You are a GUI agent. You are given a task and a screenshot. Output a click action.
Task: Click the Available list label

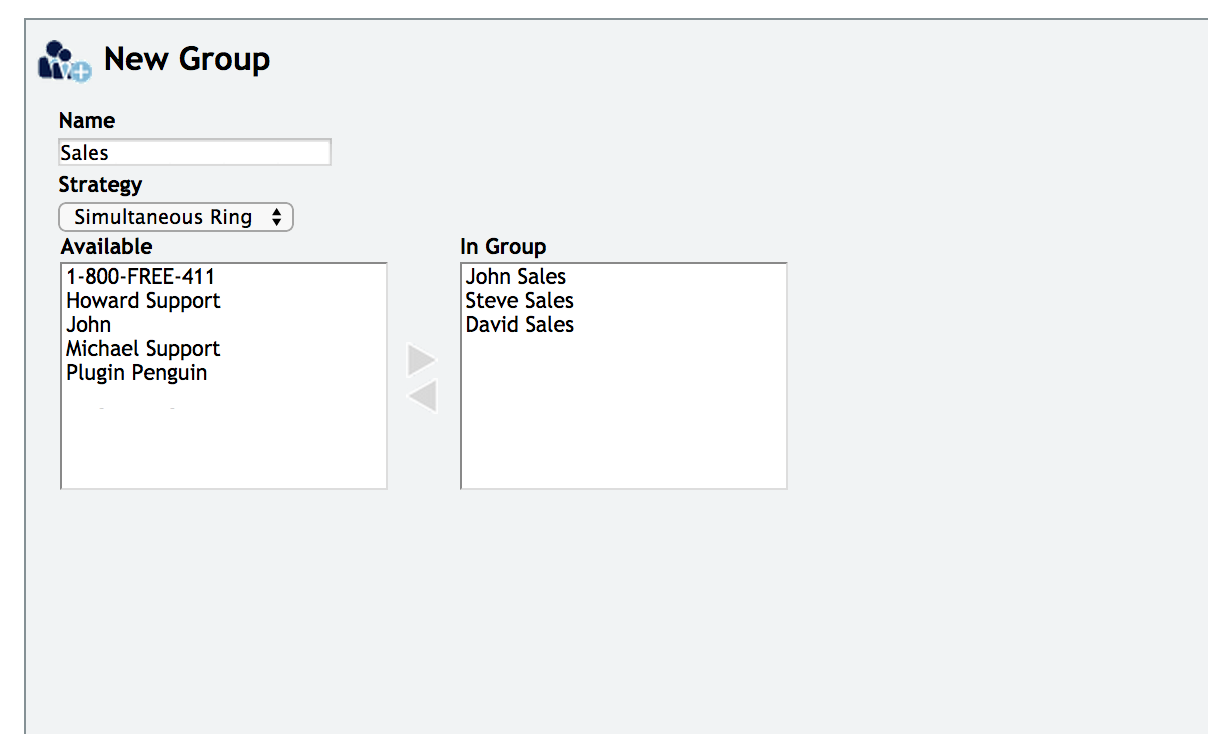coord(107,247)
